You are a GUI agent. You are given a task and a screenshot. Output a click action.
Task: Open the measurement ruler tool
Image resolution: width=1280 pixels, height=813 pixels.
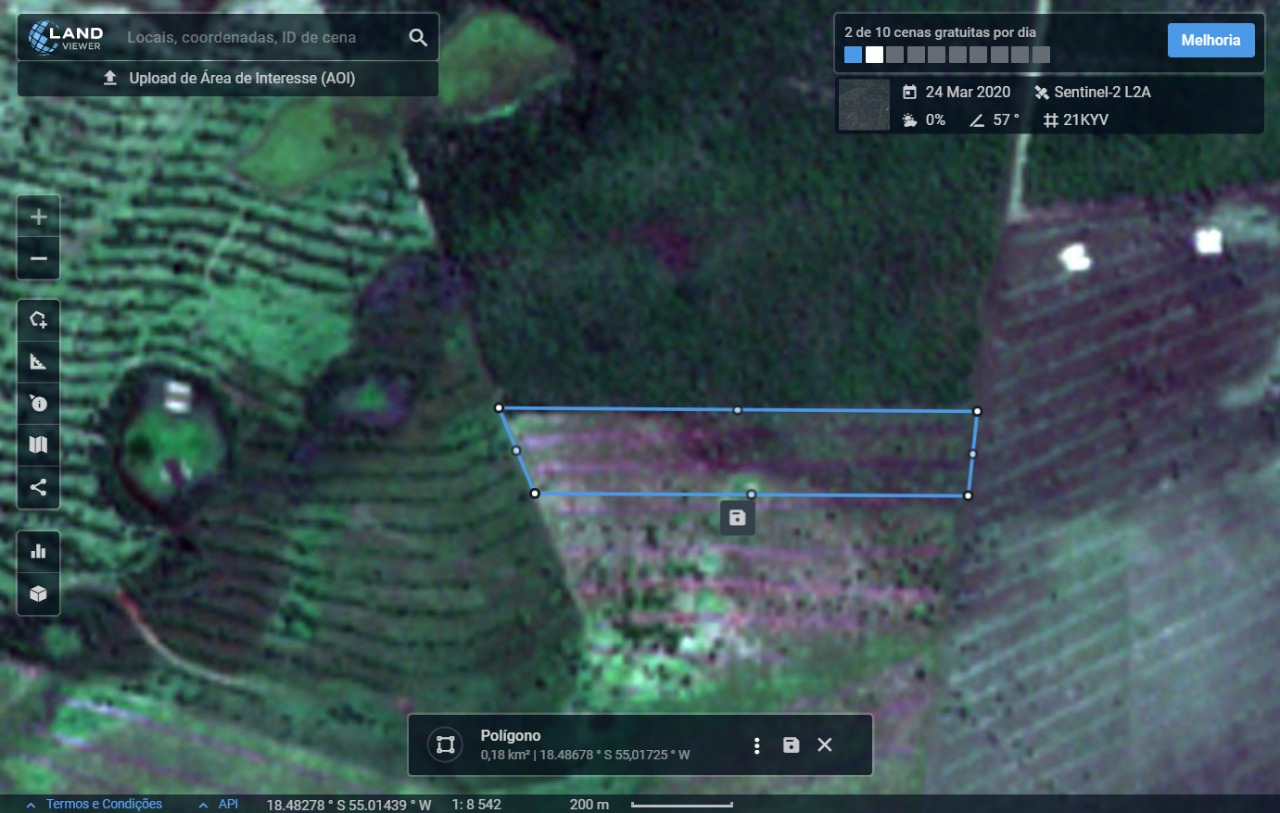39,362
